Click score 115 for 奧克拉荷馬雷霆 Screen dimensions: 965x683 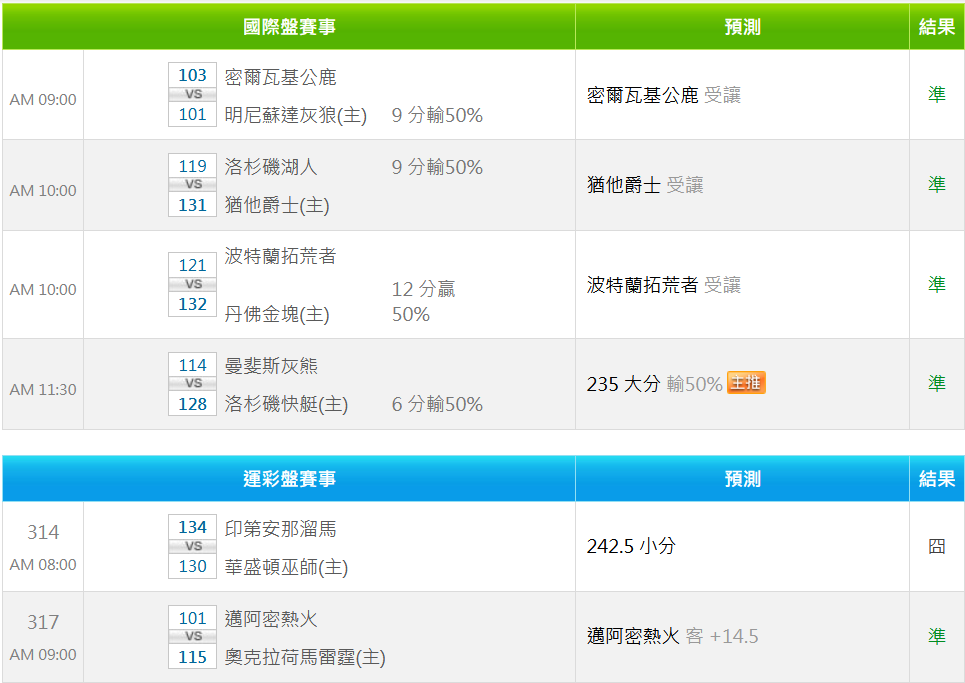pyautogui.click(x=193, y=657)
